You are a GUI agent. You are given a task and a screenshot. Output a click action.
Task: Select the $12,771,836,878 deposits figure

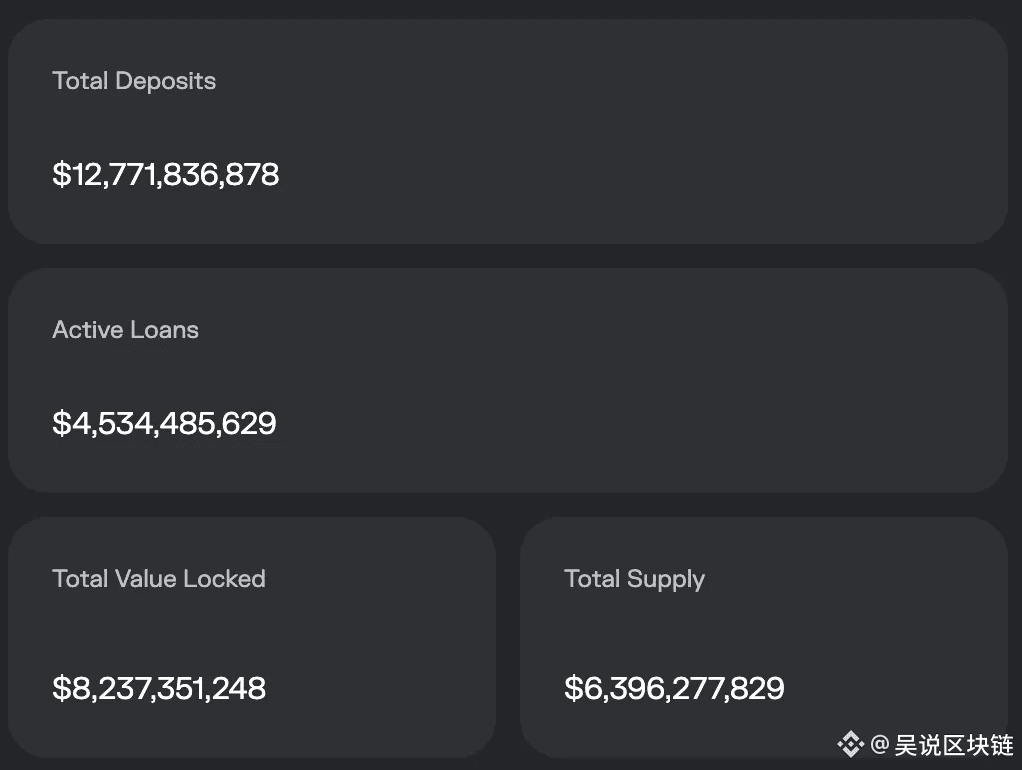point(166,175)
